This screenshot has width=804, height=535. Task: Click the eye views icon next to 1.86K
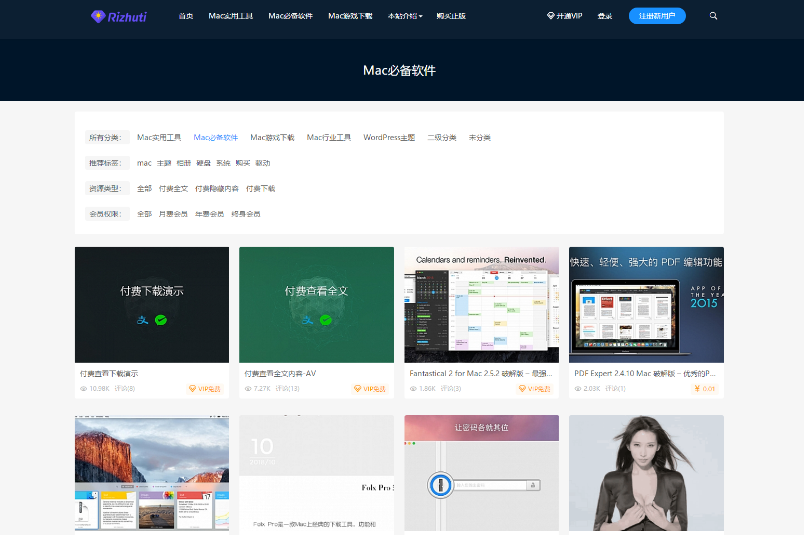pyautogui.click(x=413, y=389)
